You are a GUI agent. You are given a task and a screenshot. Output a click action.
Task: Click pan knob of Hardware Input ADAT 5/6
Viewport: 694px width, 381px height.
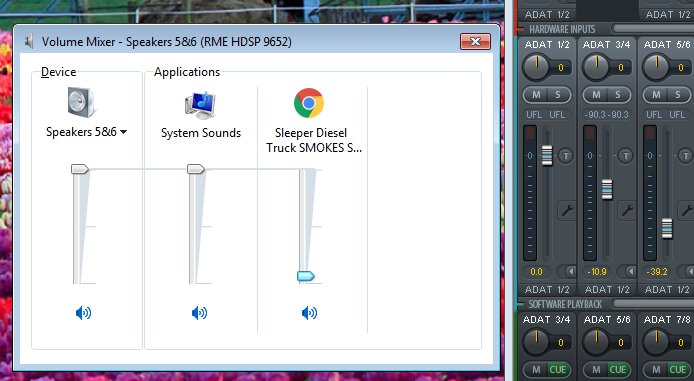click(x=656, y=66)
